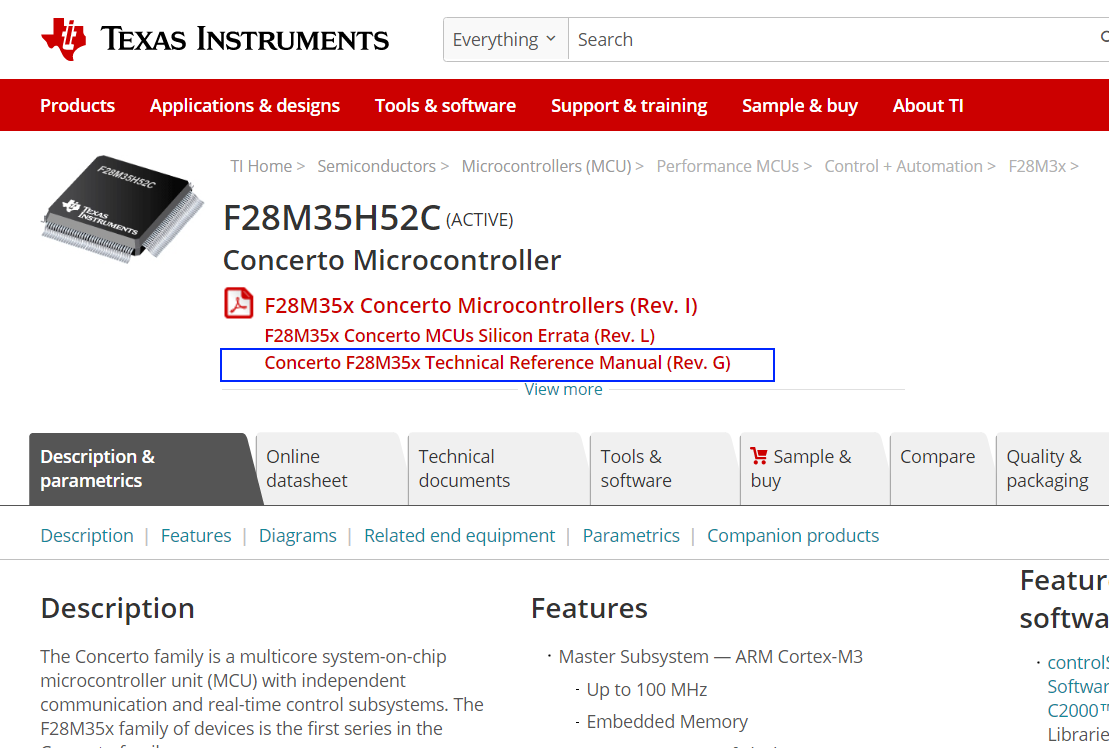Open Microcontrollers (MCU) breadcrumb
Image resolution: width=1109 pixels, height=748 pixels.
pos(546,166)
